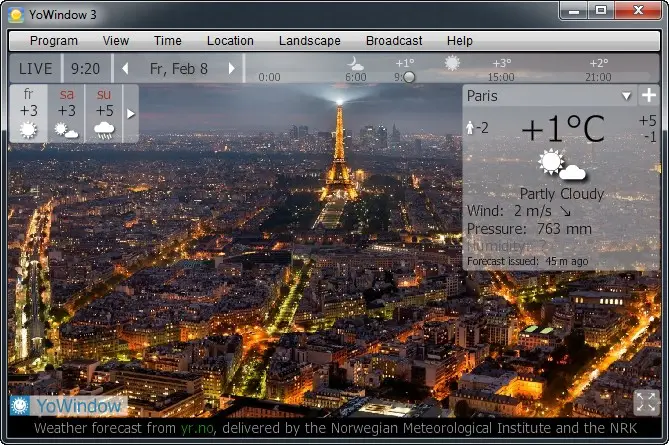
Task: Jump to 21:00 on the timeline
Action: 598,77
